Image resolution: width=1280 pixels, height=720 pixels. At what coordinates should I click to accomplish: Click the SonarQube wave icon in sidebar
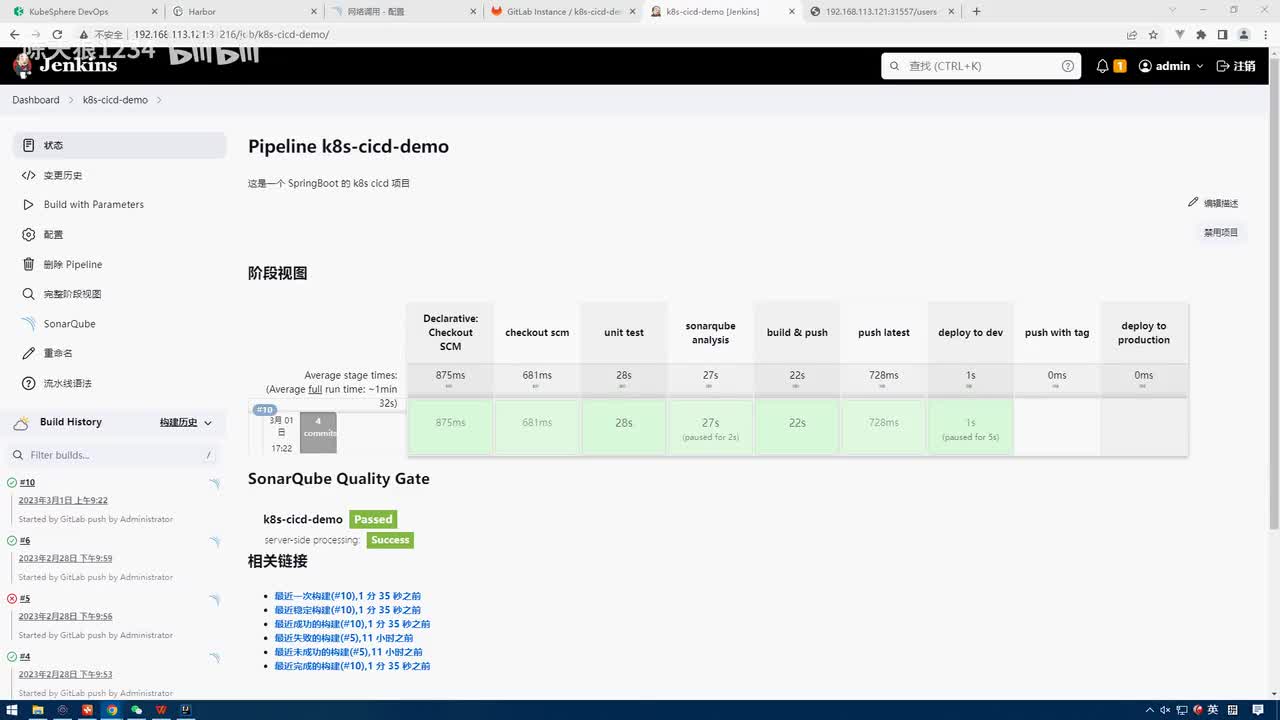(x=28, y=324)
